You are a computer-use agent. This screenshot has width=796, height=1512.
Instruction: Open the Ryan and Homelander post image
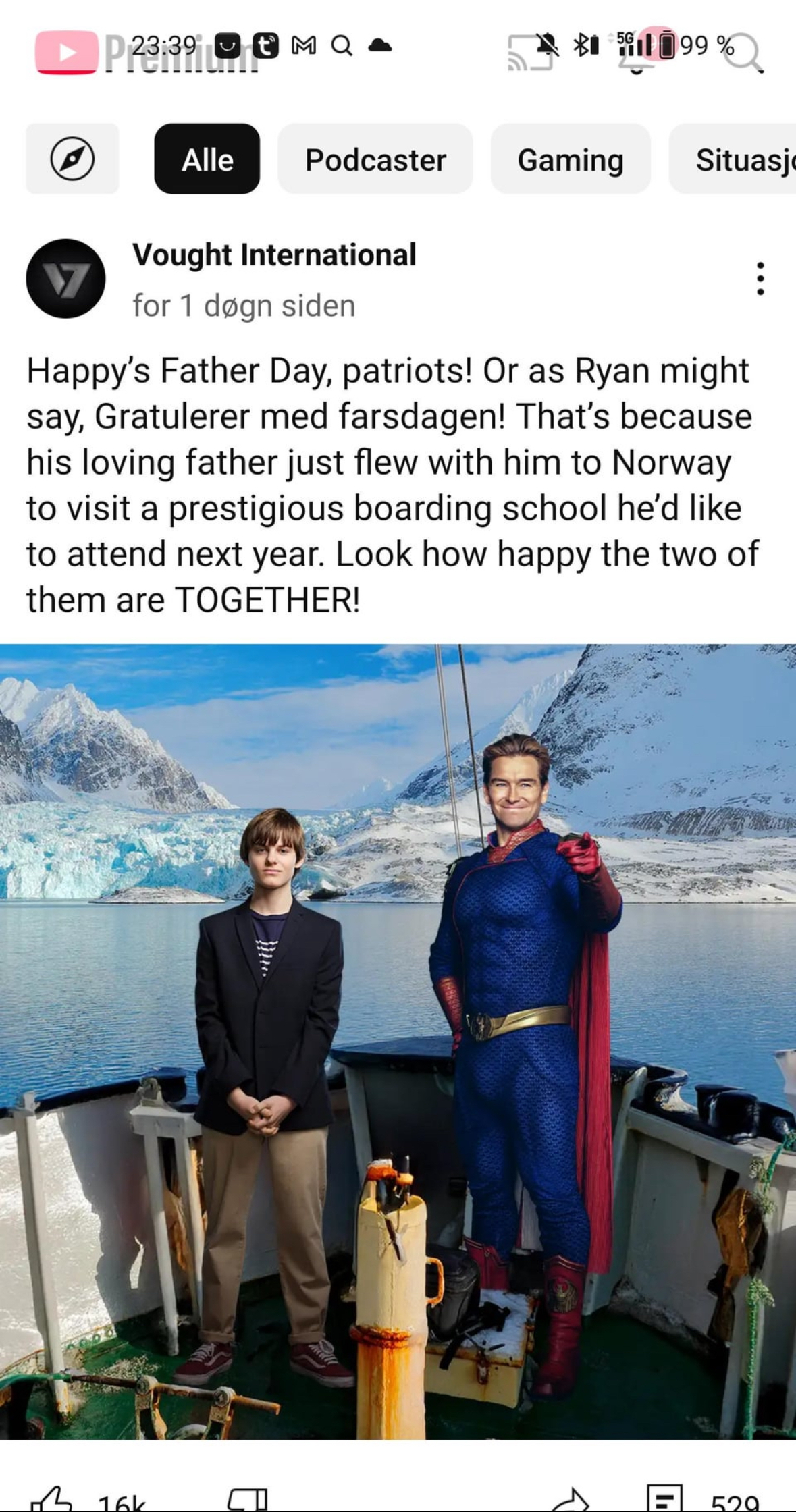click(398, 1042)
